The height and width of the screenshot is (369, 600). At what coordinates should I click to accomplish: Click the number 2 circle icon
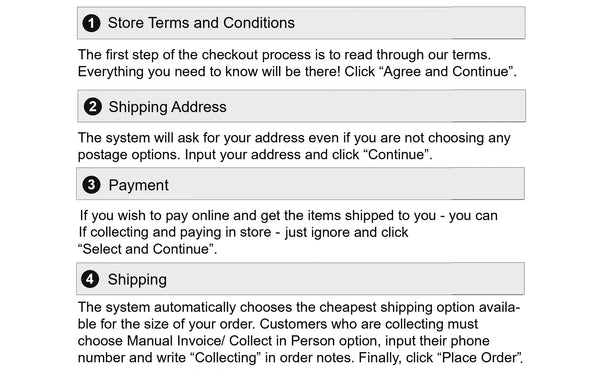coord(92,106)
